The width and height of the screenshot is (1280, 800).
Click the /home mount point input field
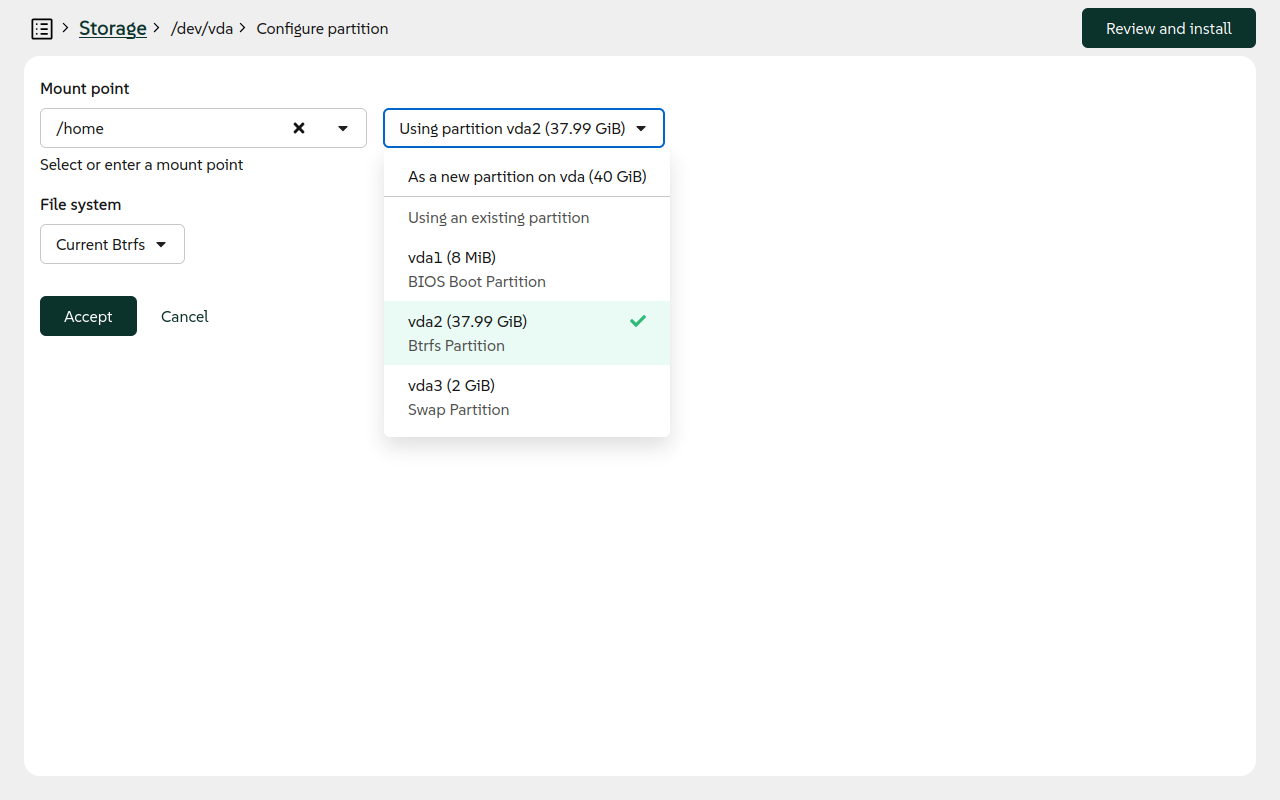160,128
